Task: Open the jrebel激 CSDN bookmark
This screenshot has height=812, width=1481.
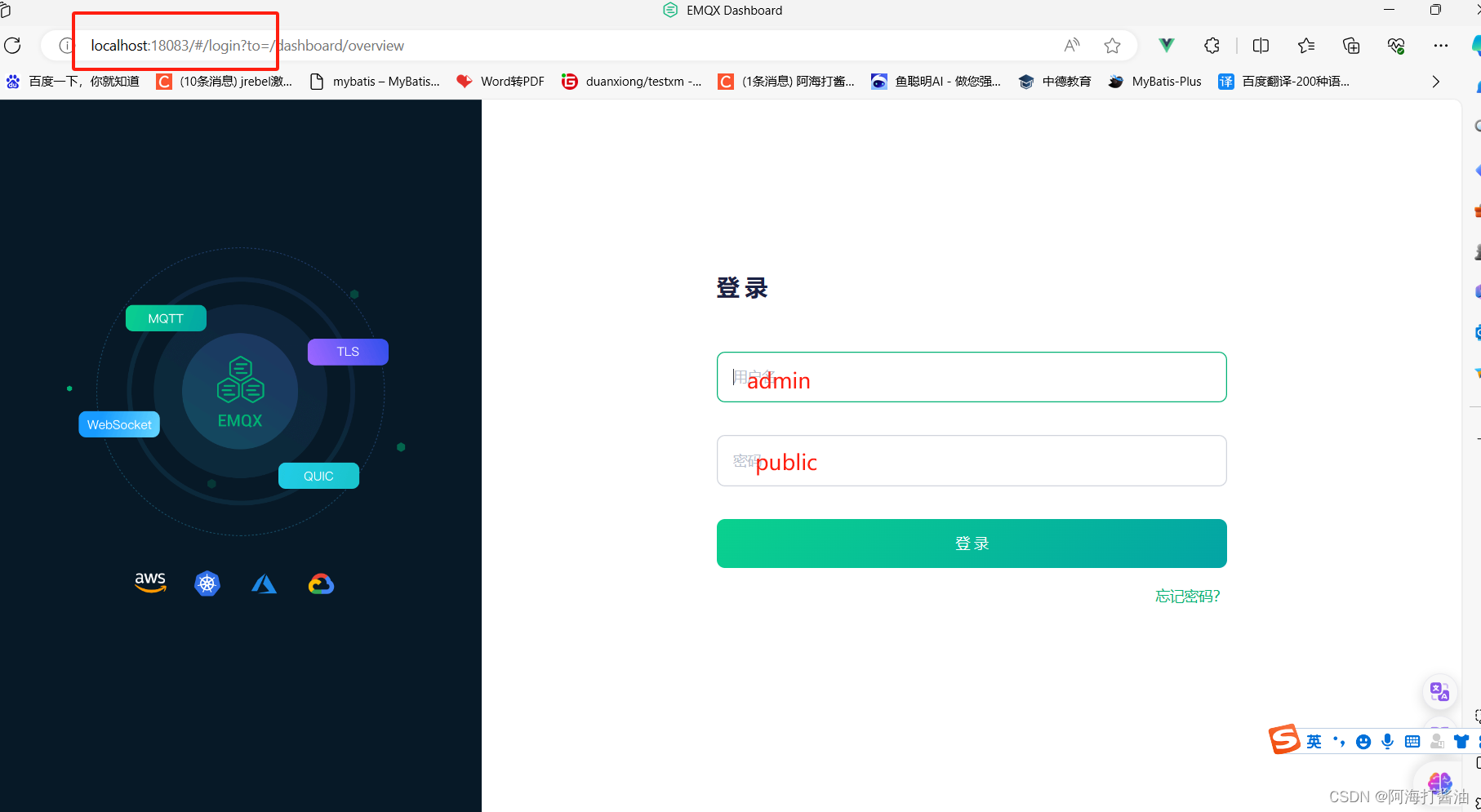Action: (x=225, y=82)
